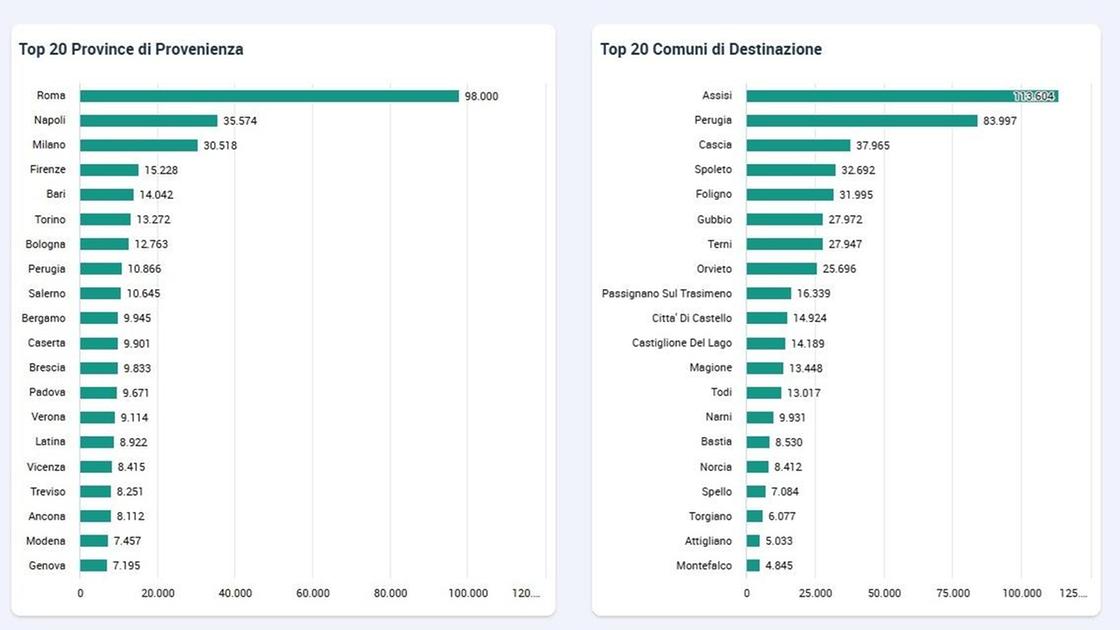The width and height of the screenshot is (1120, 630).
Task: Click the value 8.251 for Treviso
Action: 130,491
